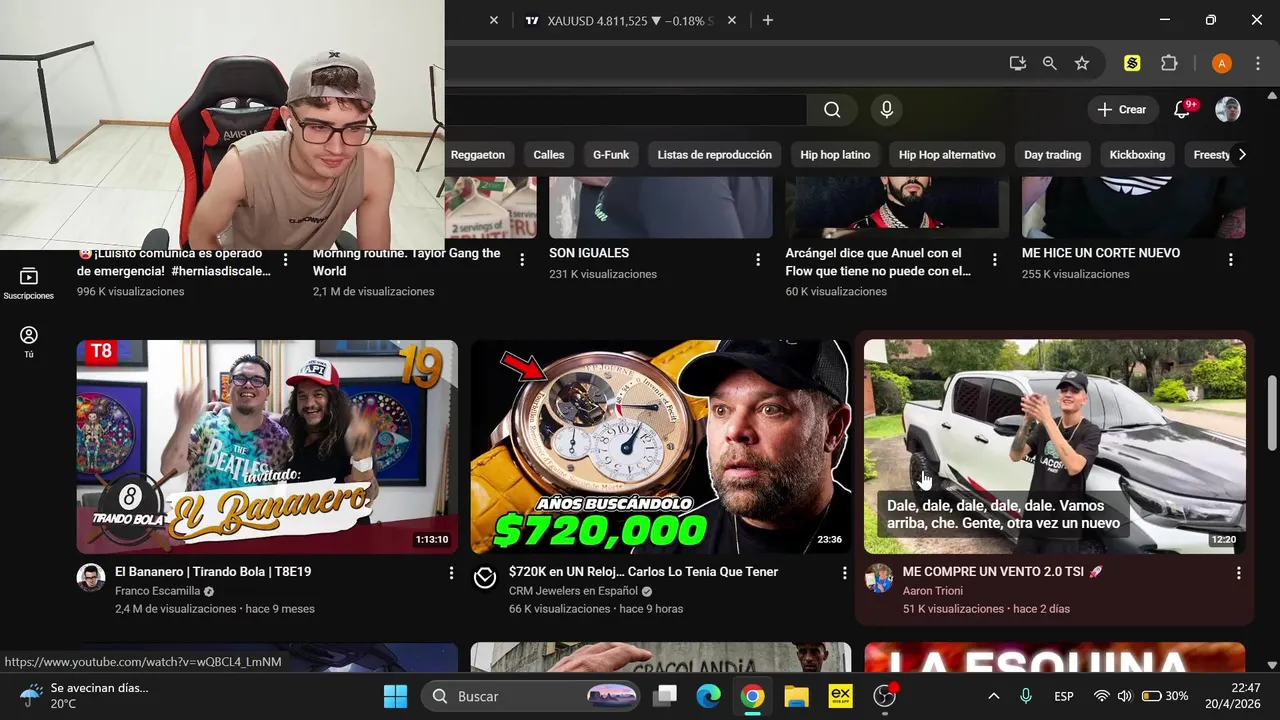Open options for ME COMPRE UN VENTO video
The image size is (1280, 720).
1238,573
